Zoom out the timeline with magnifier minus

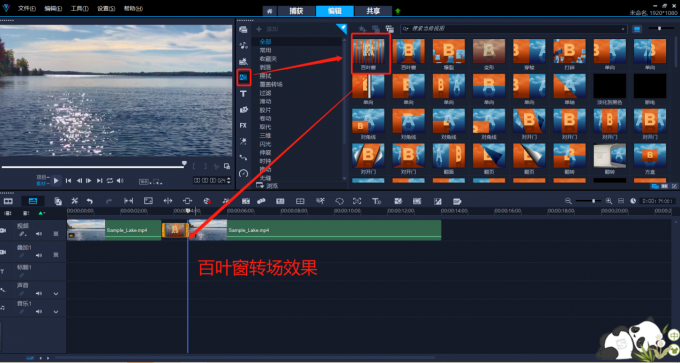568,201
